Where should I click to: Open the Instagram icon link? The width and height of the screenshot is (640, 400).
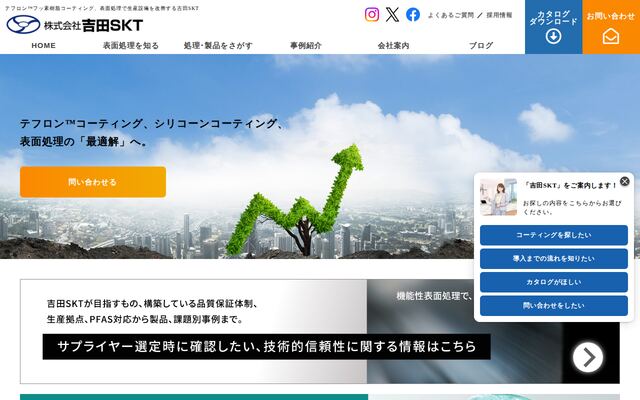[372, 15]
